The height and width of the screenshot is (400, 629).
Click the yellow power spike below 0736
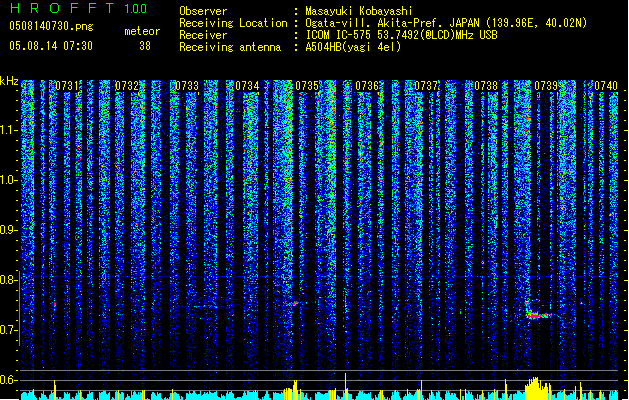(345, 385)
